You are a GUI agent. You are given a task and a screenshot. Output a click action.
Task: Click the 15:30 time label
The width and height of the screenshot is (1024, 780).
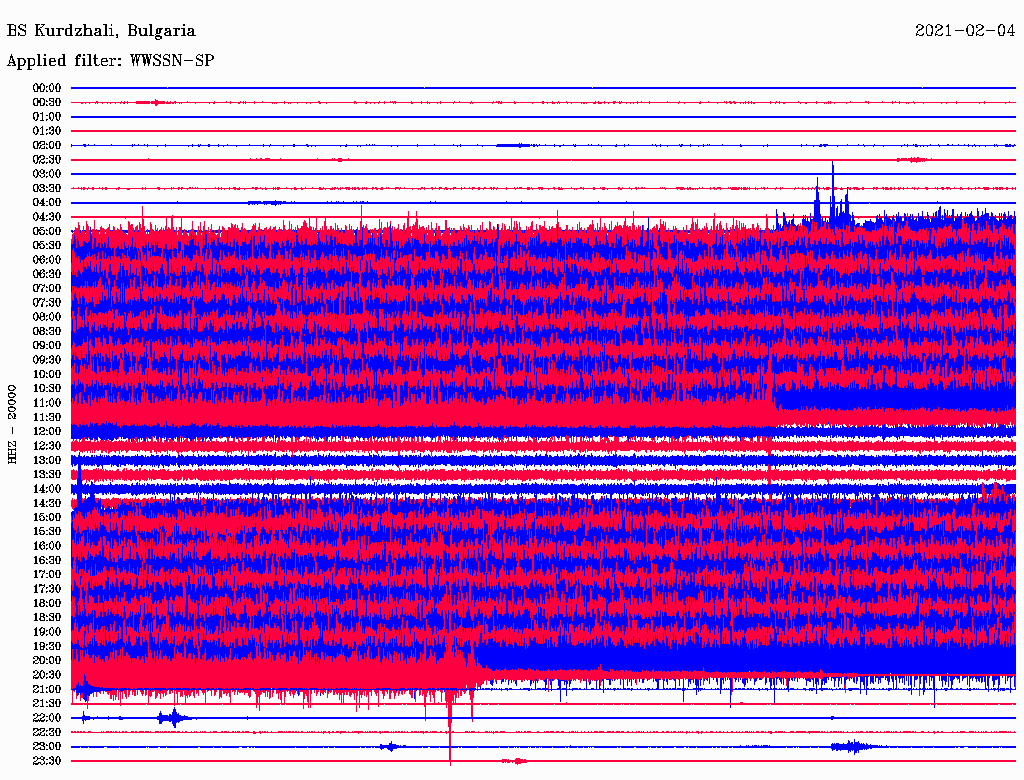(47, 532)
